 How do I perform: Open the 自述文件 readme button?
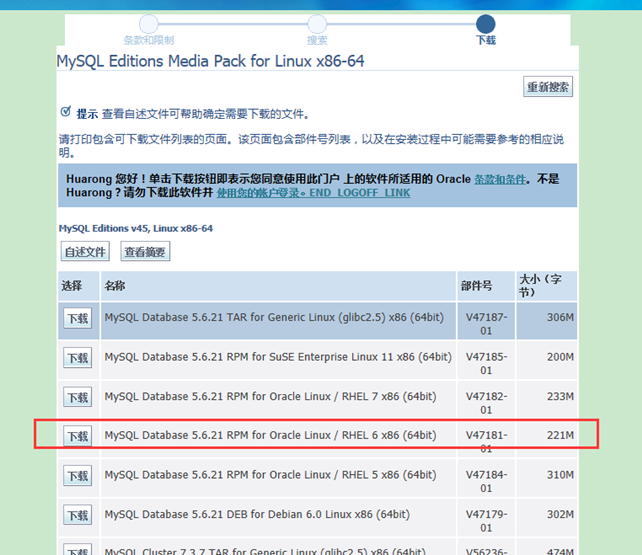[85, 251]
